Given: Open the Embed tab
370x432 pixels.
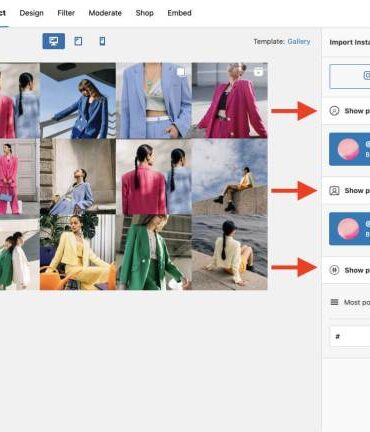Looking at the screenshot, I should 179,13.
